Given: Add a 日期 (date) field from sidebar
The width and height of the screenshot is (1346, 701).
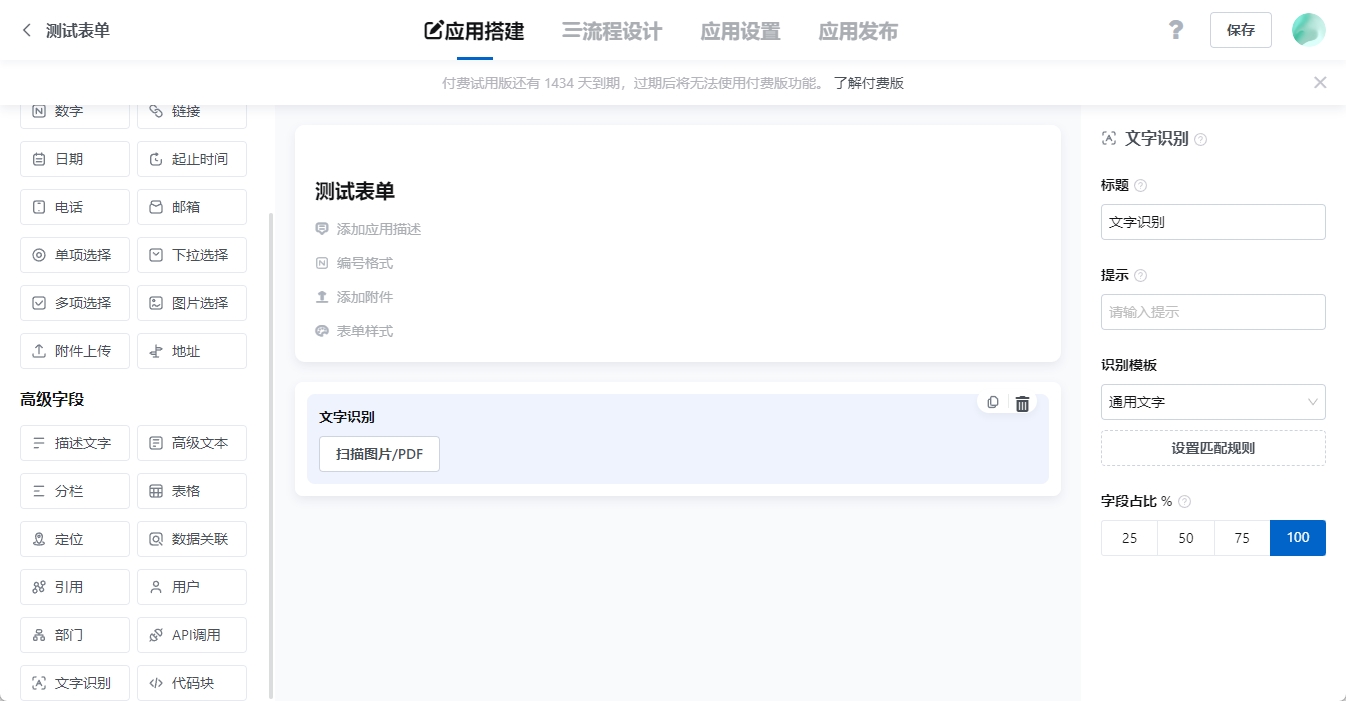Looking at the screenshot, I should pyautogui.click(x=74, y=158).
